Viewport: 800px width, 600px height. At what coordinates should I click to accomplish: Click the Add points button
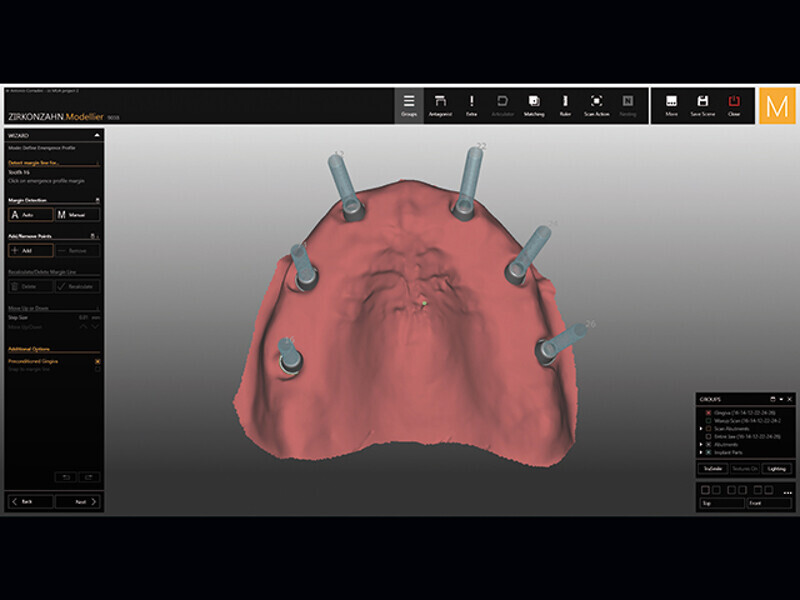tap(29, 250)
